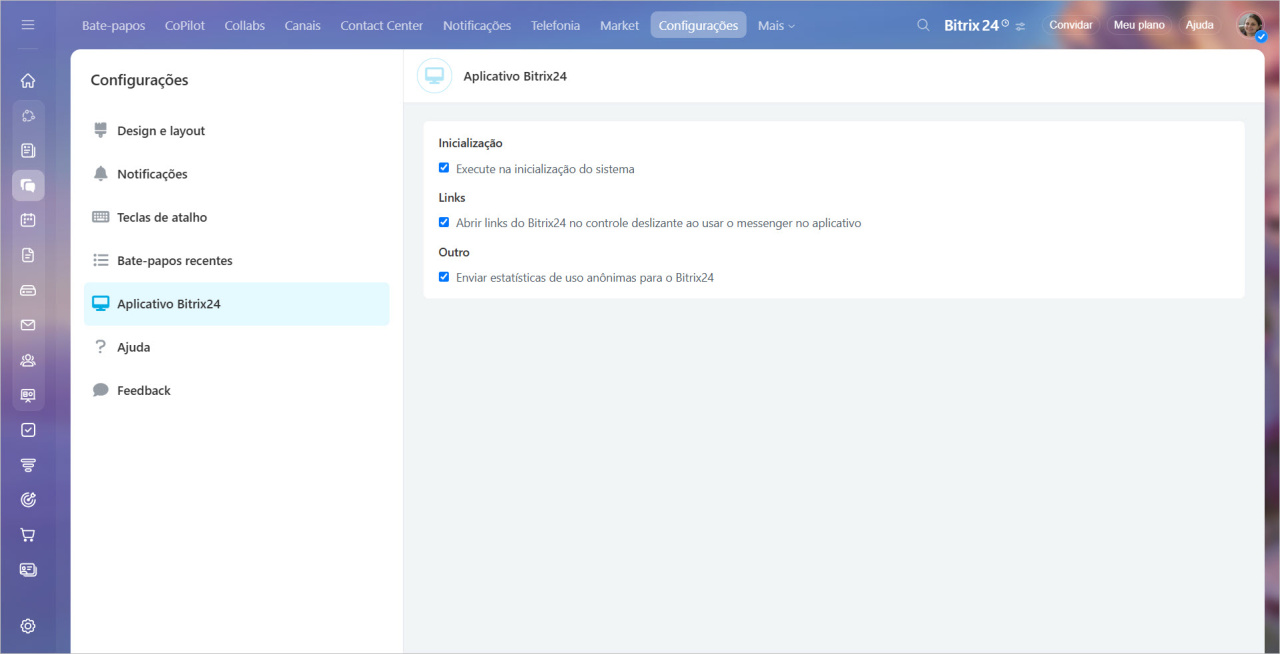Image resolution: width=1280 pixels, height=654 pixels.
Task: Select the Configurações tab in top bar
Action: [x=698, y=26]
